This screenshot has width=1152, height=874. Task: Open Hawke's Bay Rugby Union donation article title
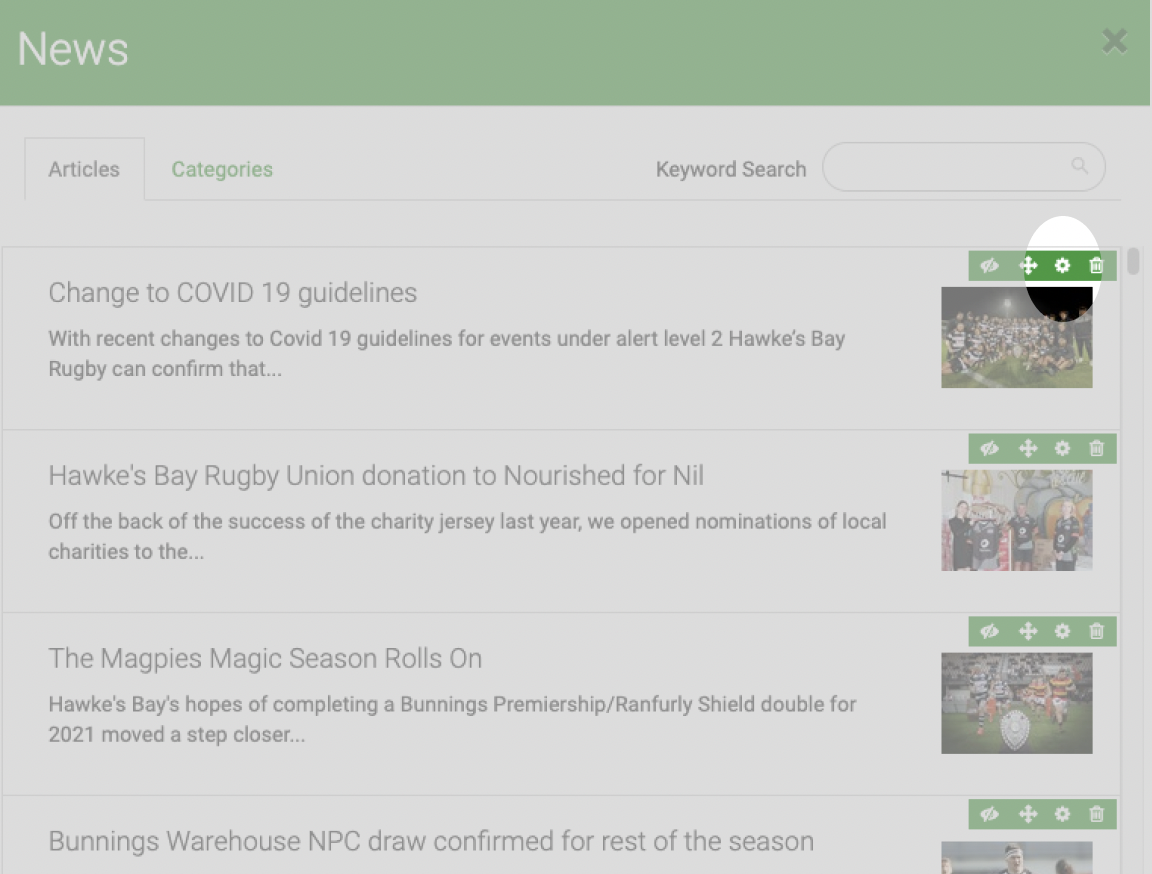[x=376, y=476]
